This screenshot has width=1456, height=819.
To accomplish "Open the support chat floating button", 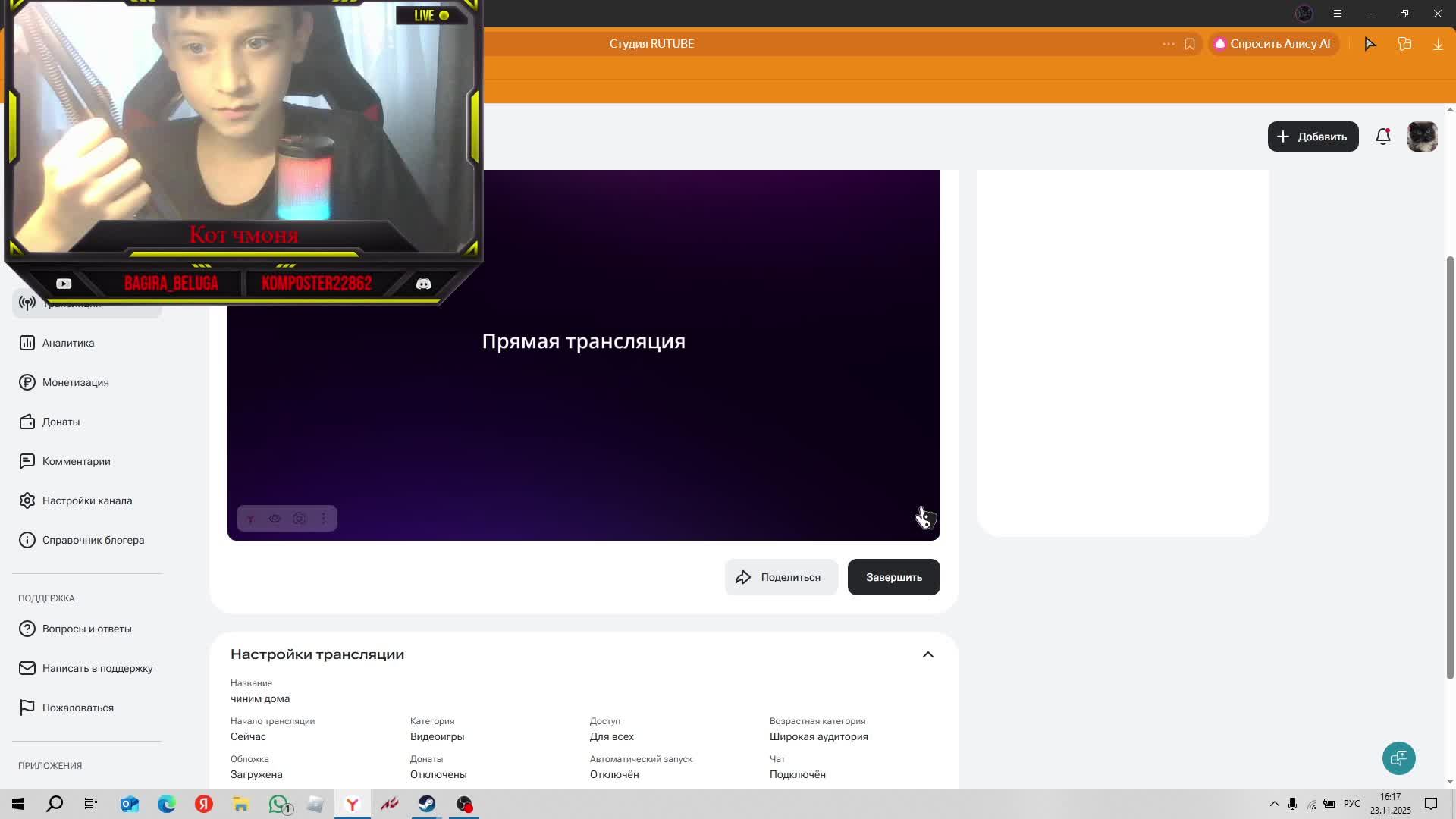I will 1398,758.
